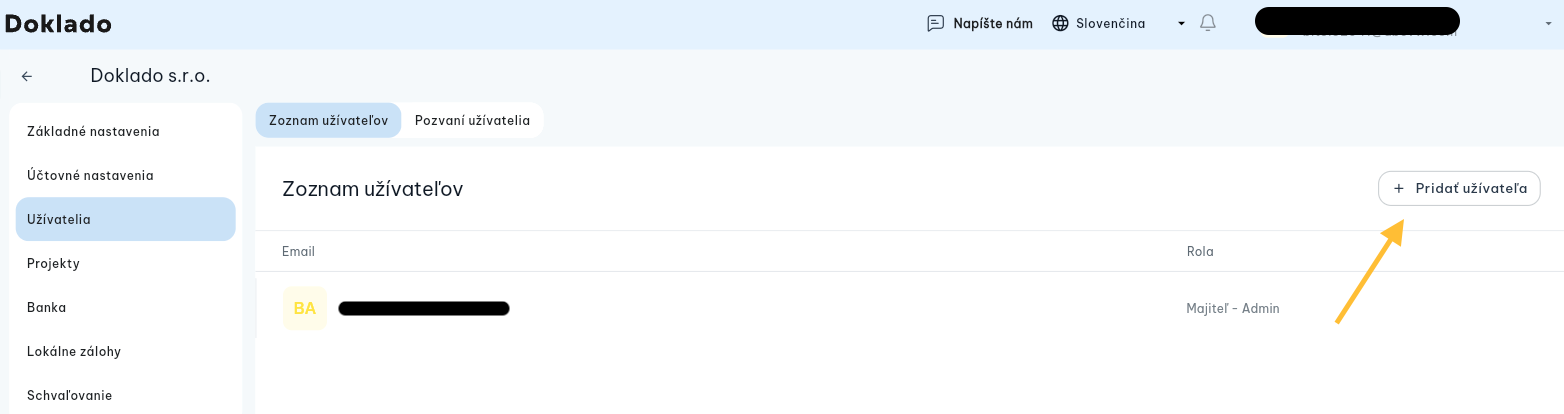Click the Majiteľ - Admin role text
Image resolution: width=1564 pixels, height=414 pixels.
[1233, 308]
